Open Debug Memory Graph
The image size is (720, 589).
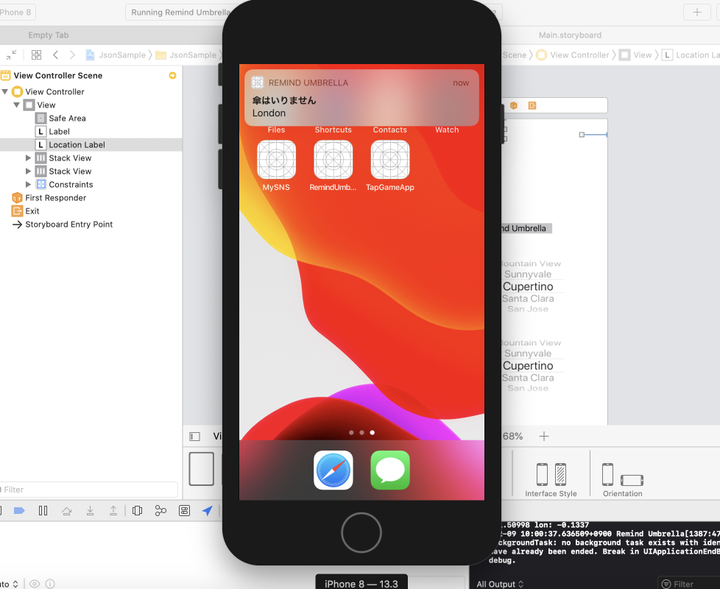pyautogui.click(x=160, y=510)
